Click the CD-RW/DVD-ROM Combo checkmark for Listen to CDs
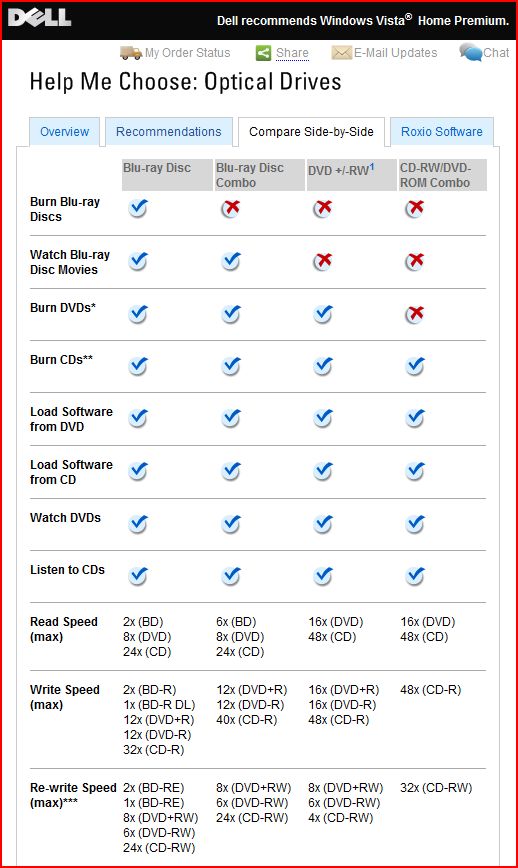This screenshot has width=518, height=868. [415, 576]
